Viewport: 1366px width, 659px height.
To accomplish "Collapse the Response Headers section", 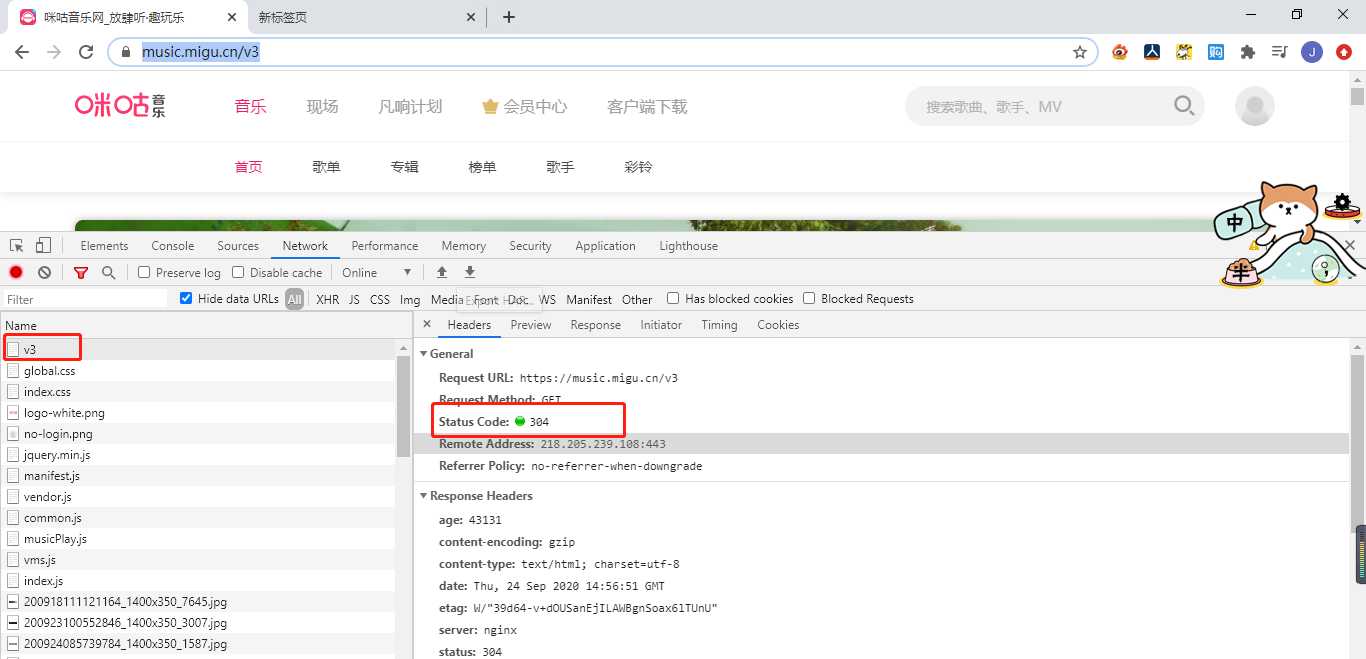I will click(x=423, y=496).
